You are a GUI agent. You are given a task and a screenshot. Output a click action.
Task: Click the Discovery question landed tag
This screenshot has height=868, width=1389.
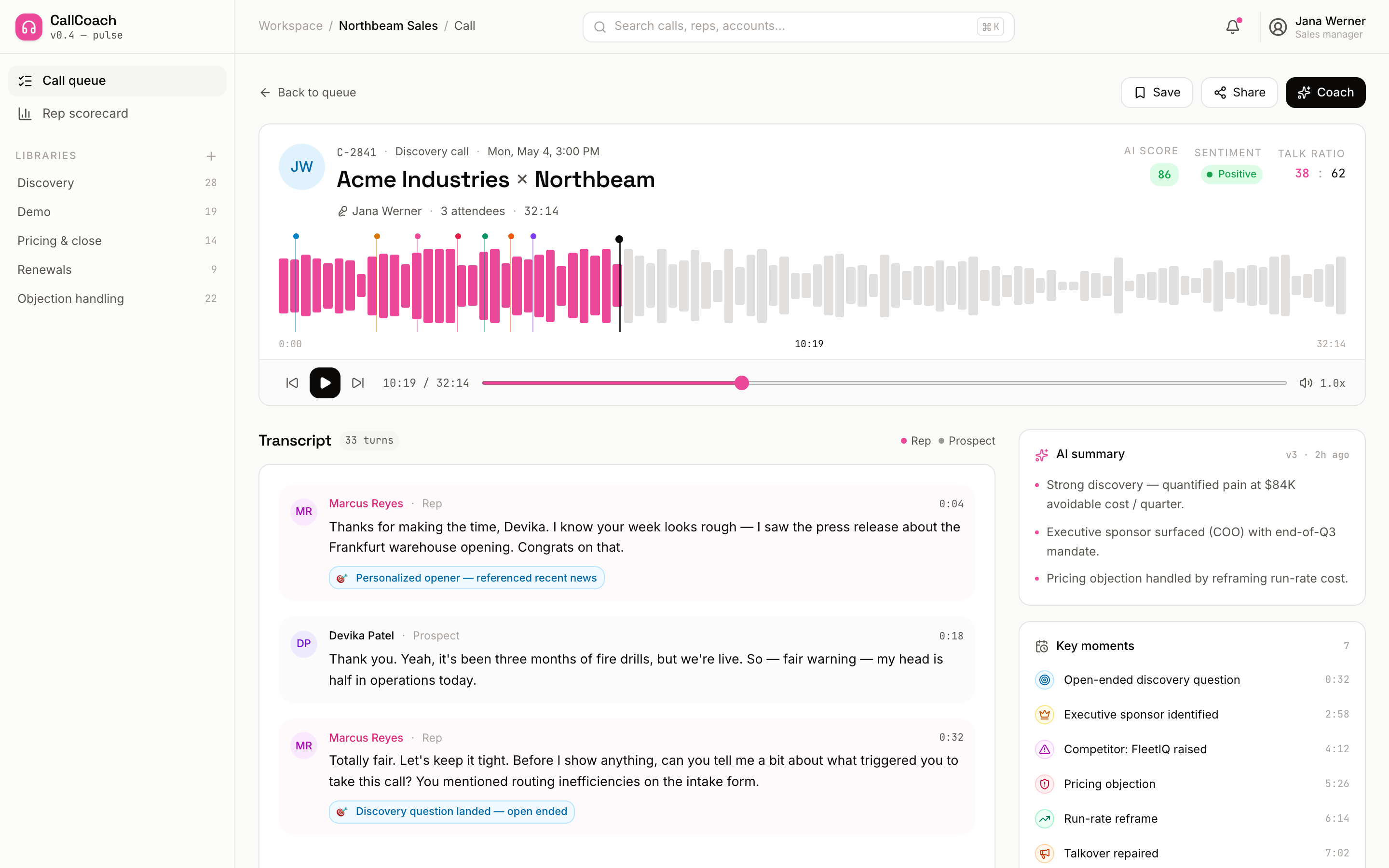point(452,812)
